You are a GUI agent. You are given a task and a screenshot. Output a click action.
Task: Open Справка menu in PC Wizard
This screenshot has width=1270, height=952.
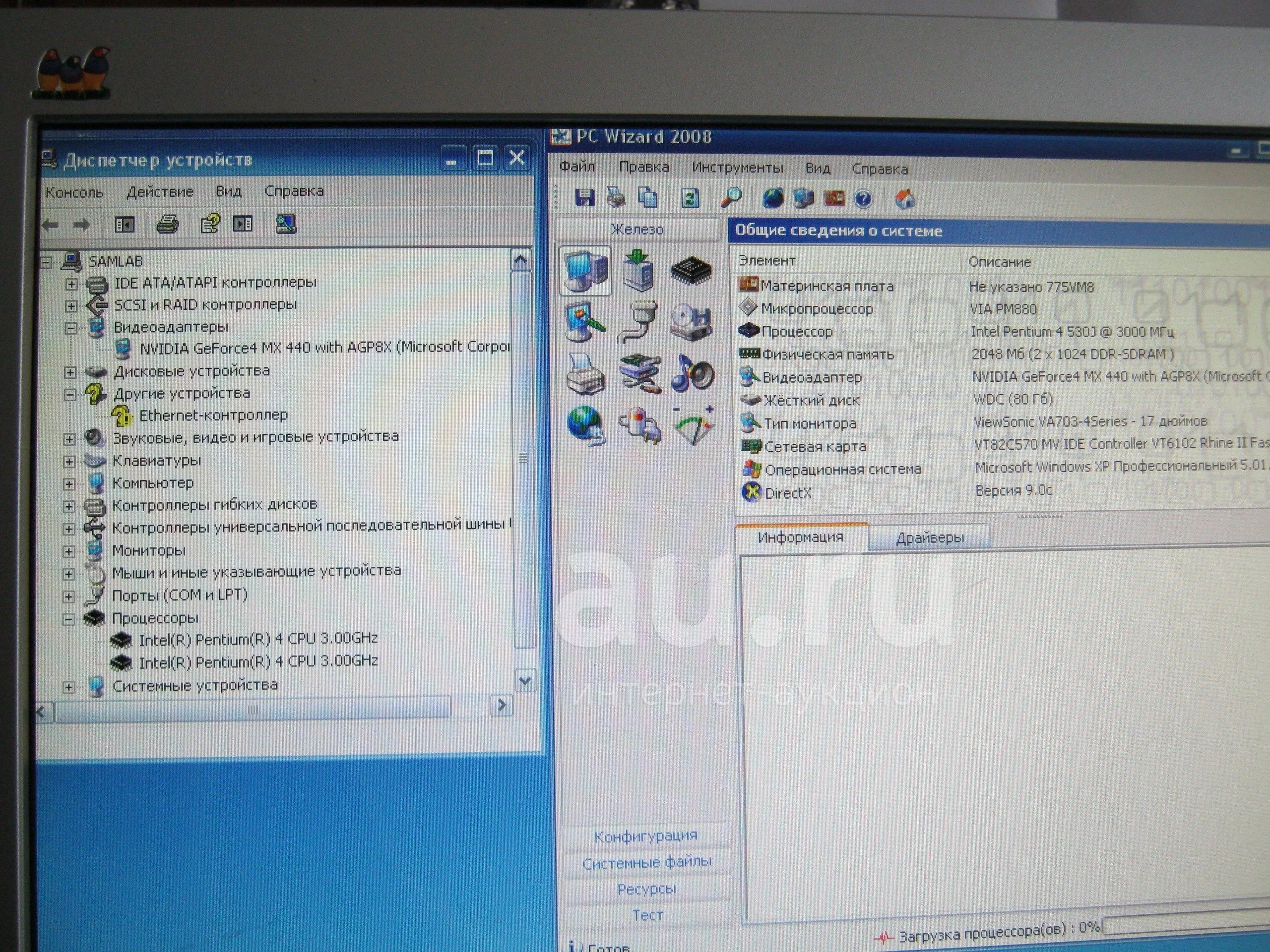tap(880, 169)
